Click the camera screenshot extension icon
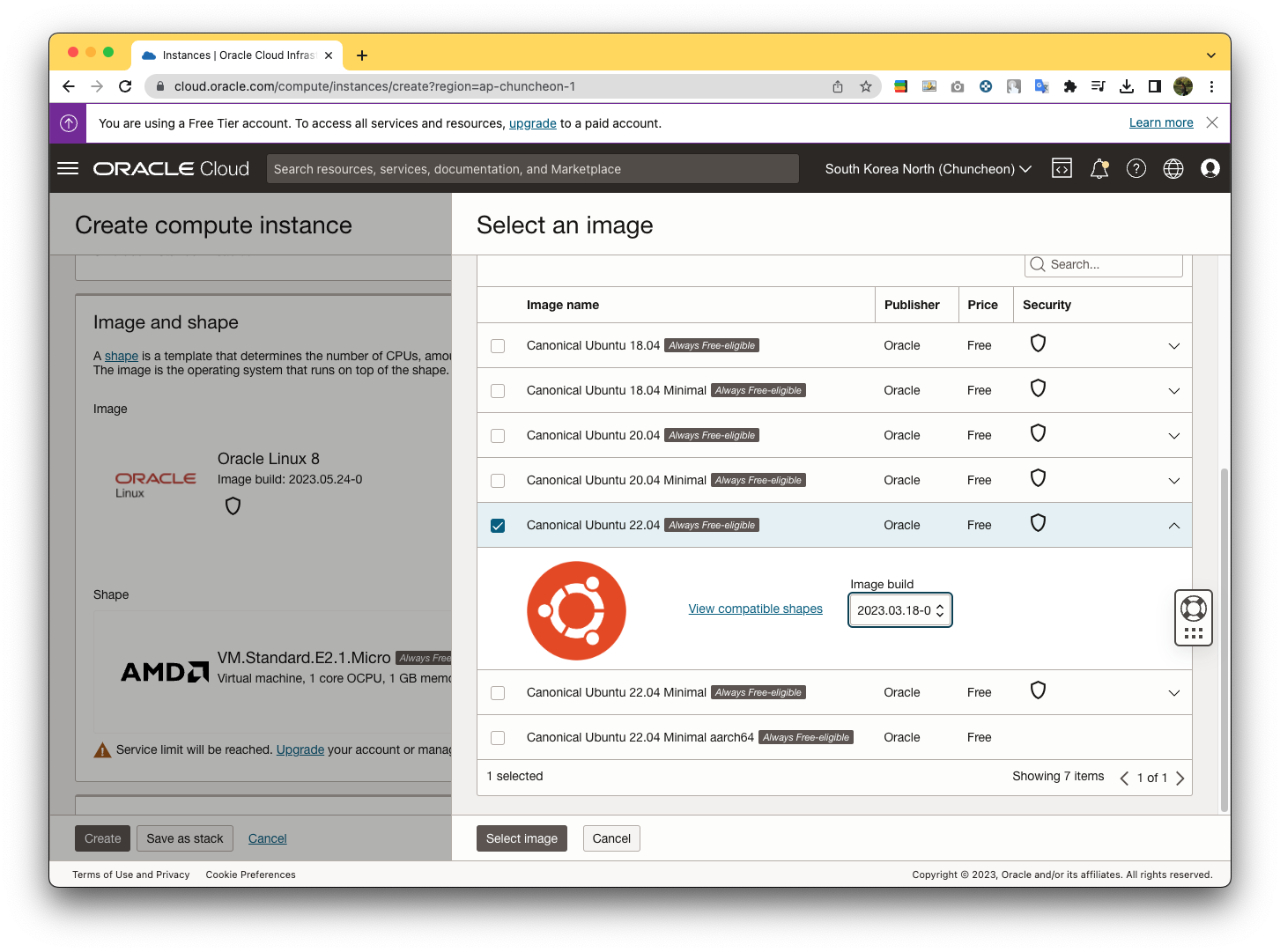The image size is (1280, 952). tap(958, 86)
